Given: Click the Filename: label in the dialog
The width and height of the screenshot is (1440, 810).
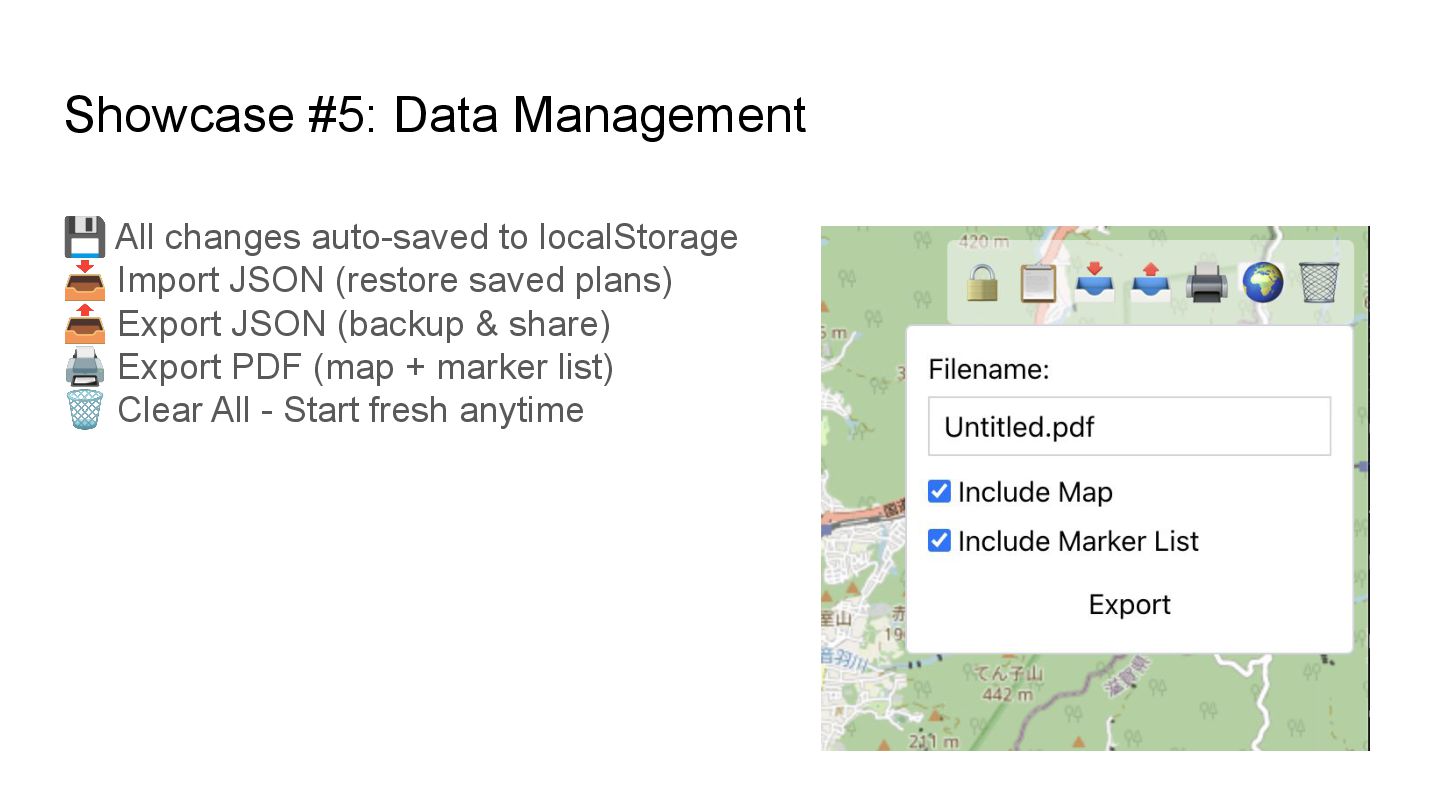Looking at the screenshot, I should tap(988, 370).
